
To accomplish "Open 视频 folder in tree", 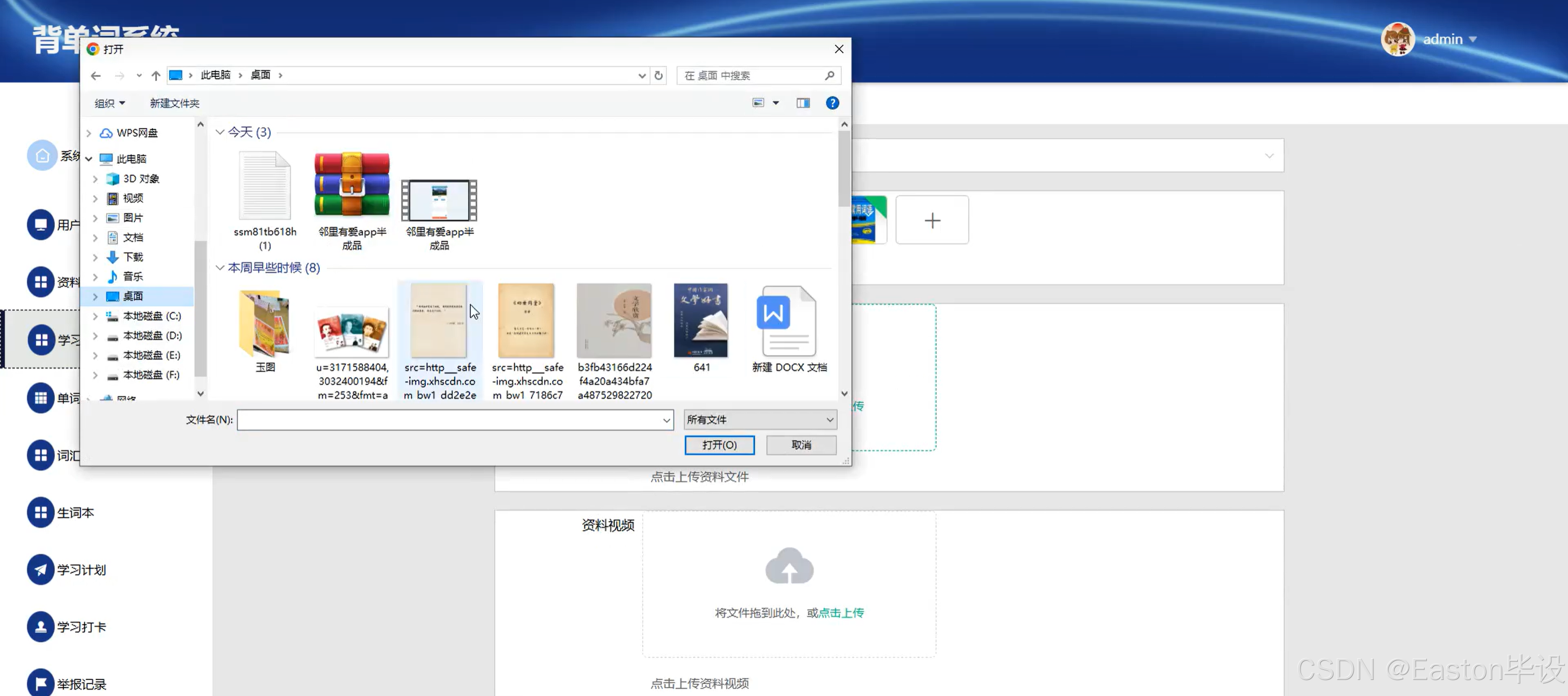I will click(133, 198).
